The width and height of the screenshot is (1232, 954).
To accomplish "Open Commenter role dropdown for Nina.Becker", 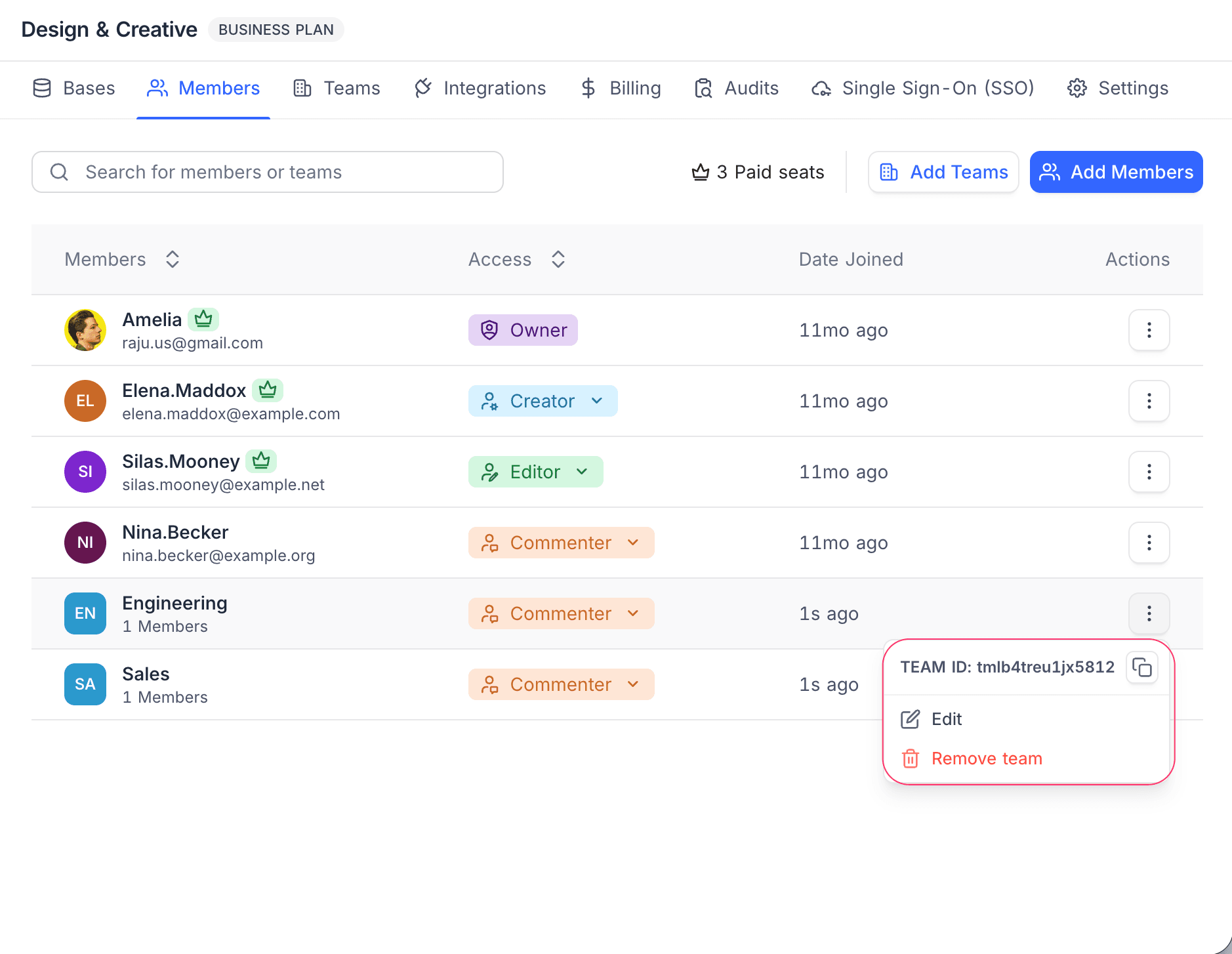I will coord(561,543).
